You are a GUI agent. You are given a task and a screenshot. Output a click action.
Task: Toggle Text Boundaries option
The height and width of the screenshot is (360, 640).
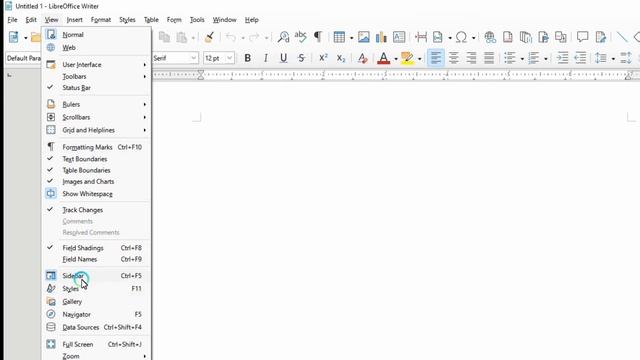point(96,159)
